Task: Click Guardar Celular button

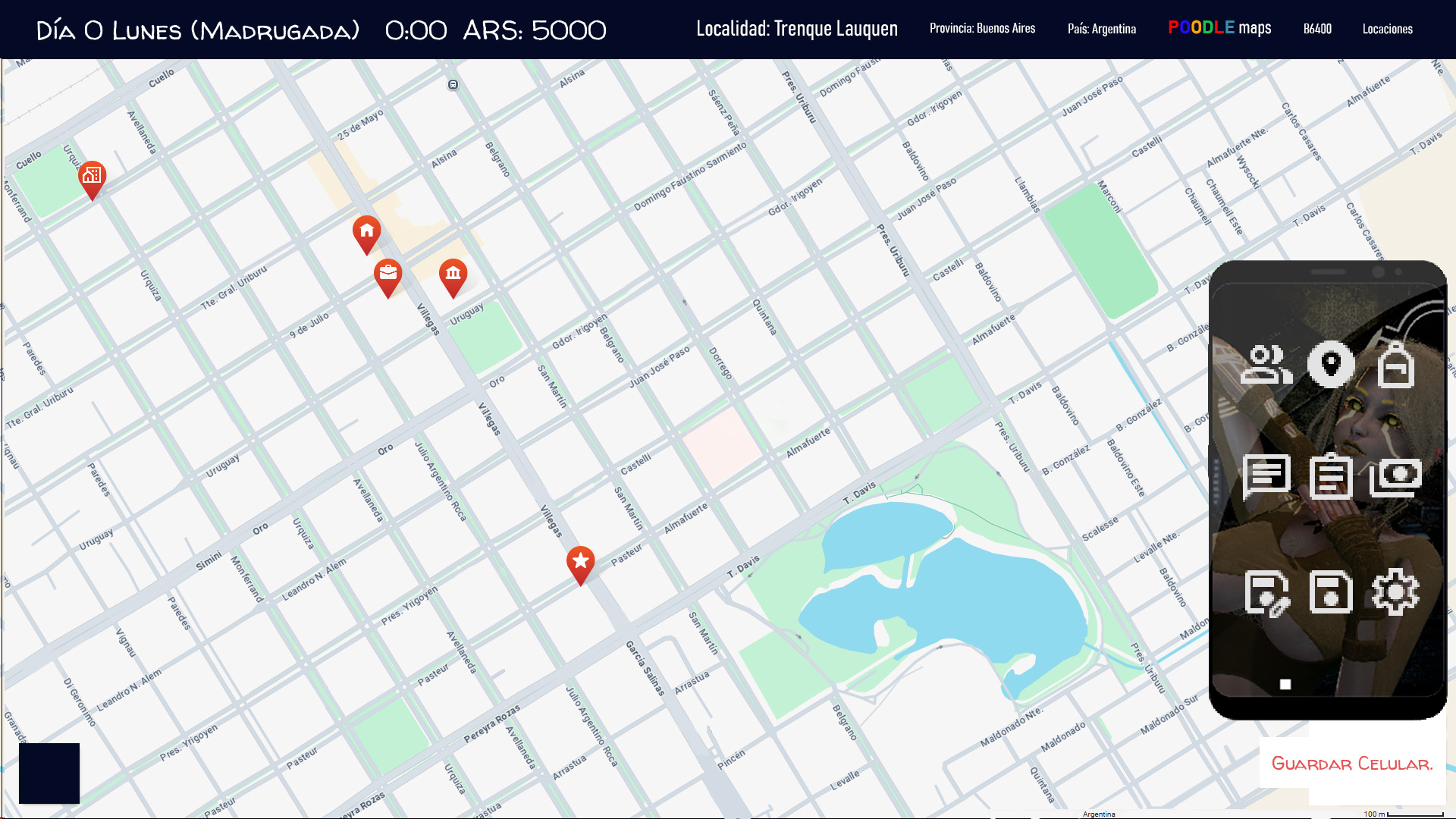Action: pos(1351,764)
